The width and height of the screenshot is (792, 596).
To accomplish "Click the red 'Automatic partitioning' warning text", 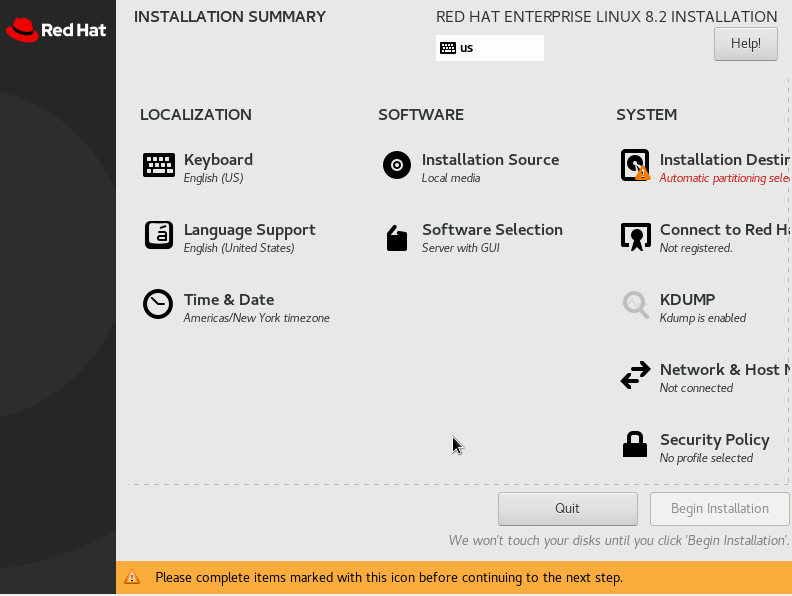I will click(x=725, y=178).
